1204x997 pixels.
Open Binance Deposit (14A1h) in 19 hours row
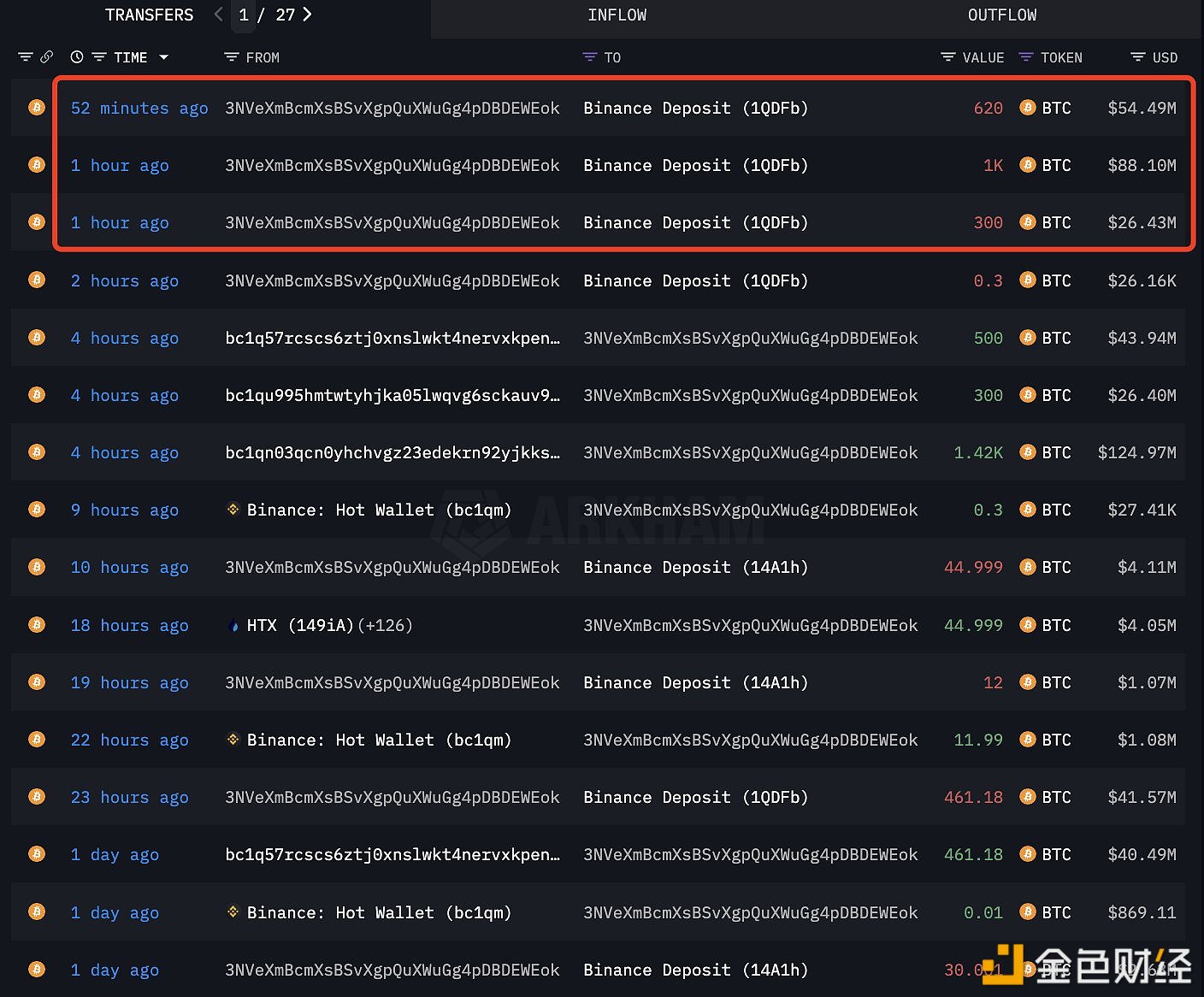pyautogui.click(x=696, y=682)
